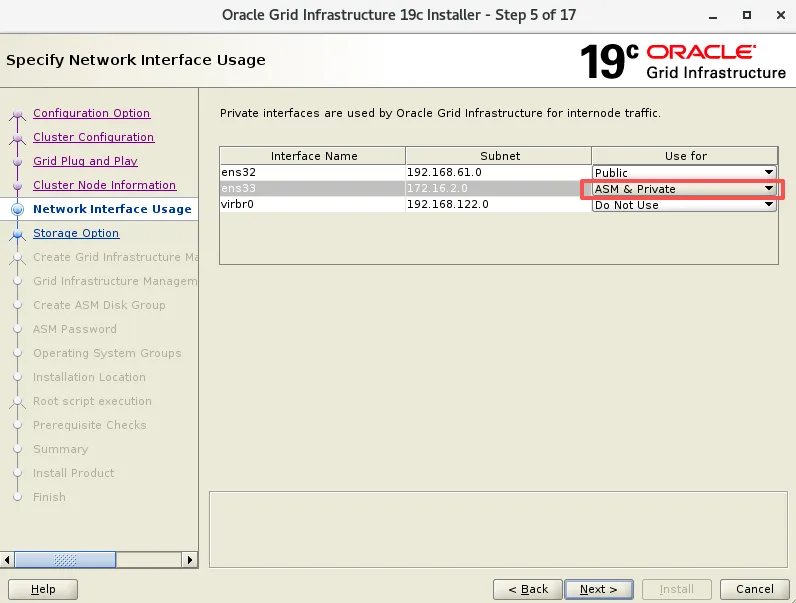The height and width of the screenshot is (603, 796).
Task: Go back with the Back button
Action: (528, 589)
